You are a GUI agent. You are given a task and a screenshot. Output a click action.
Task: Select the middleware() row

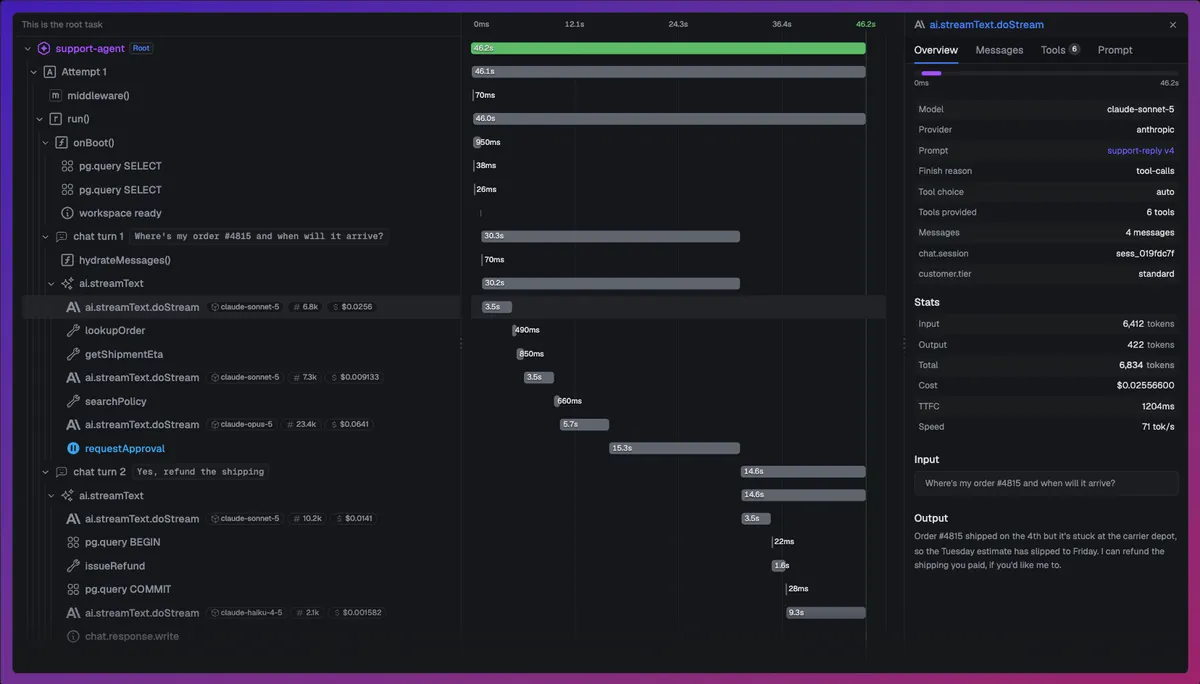point(240,96)
